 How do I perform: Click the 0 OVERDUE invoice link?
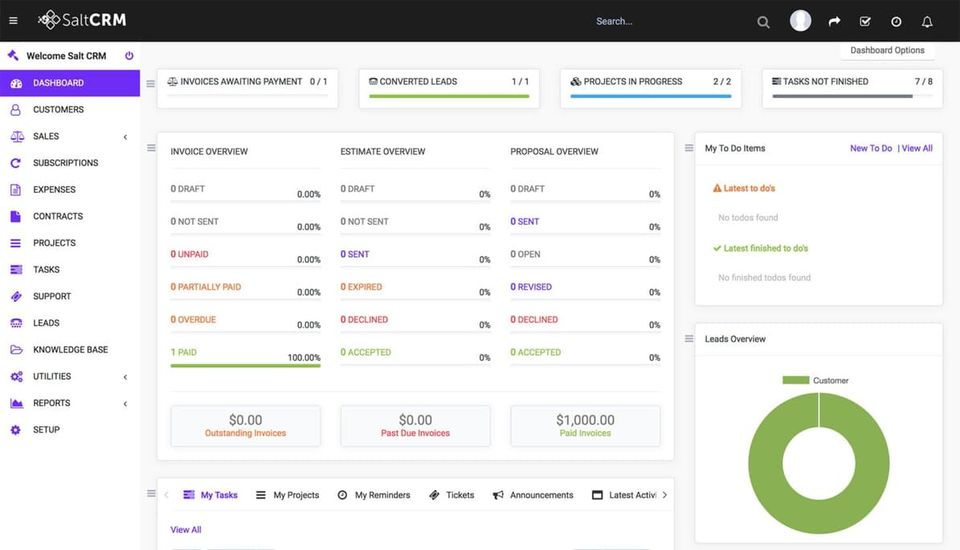(x=193, y=320)
